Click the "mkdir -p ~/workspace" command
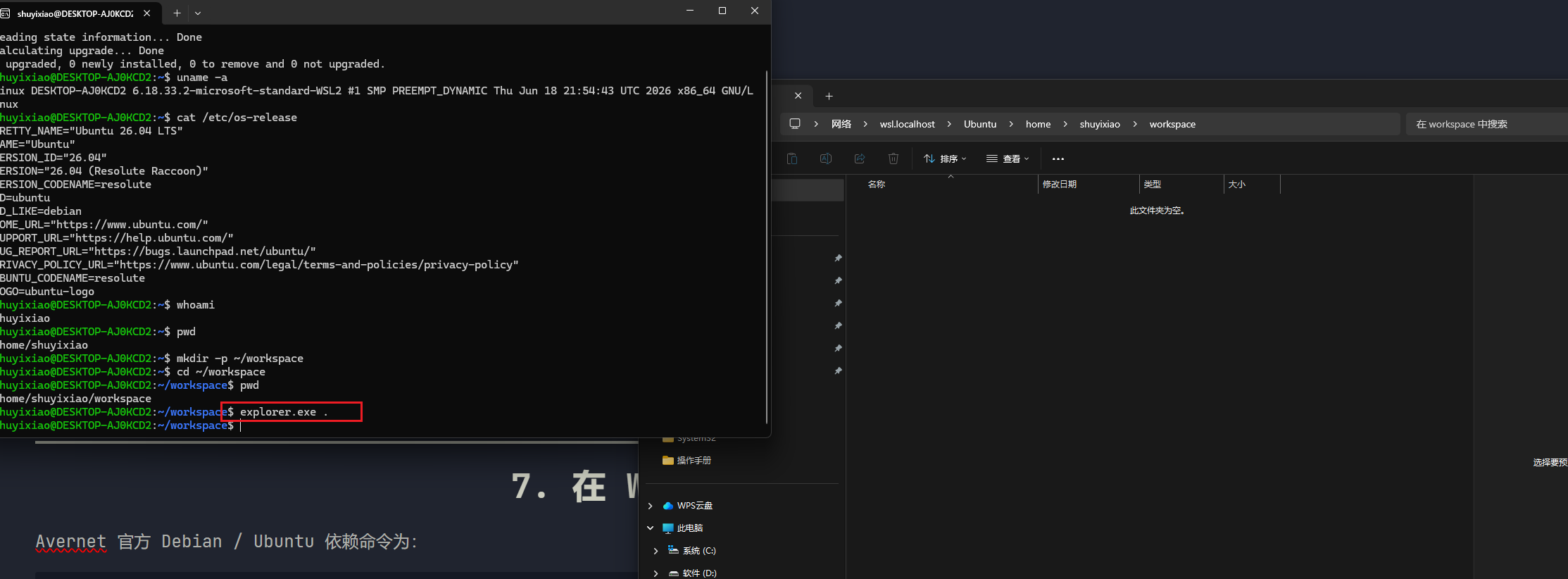The width and height of the screenshot is (1568, 579). pyautogui.click(x=239, y=359)
